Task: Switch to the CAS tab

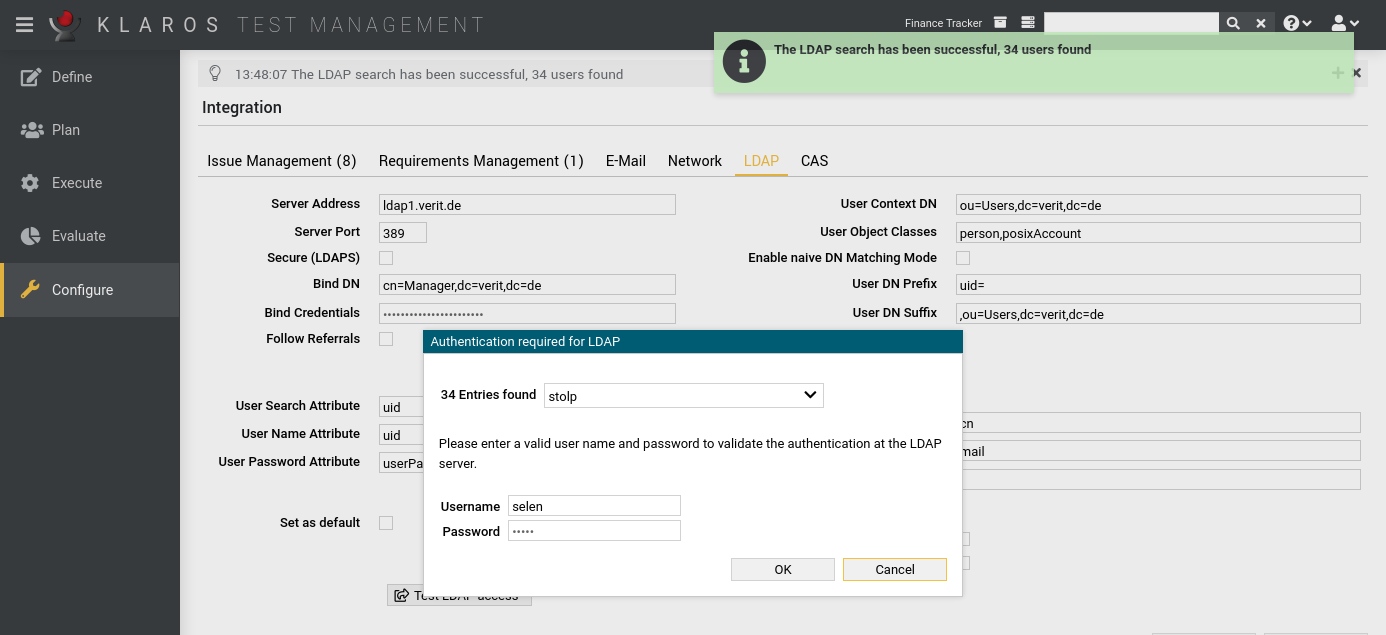Action: [814, 161]
